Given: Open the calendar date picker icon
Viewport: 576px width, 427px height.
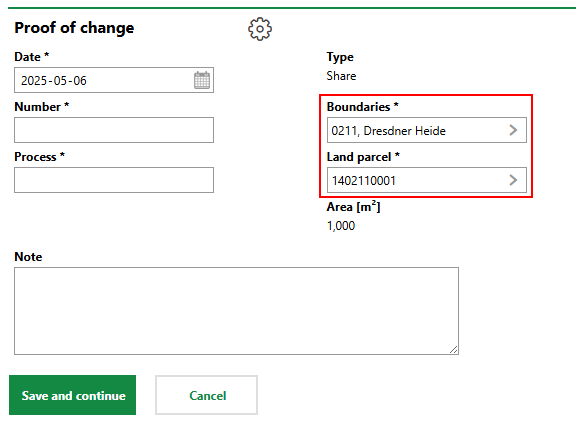Looking at the screenshot, I should [202, 80].
